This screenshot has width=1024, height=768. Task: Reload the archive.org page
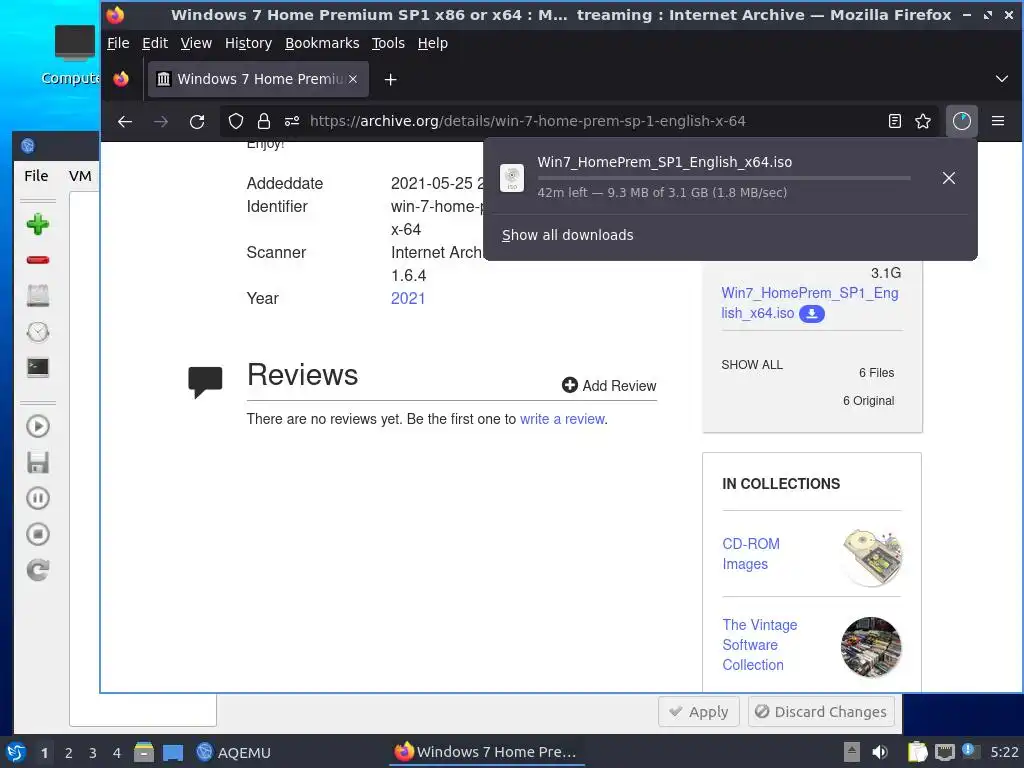tap(197, 121)
